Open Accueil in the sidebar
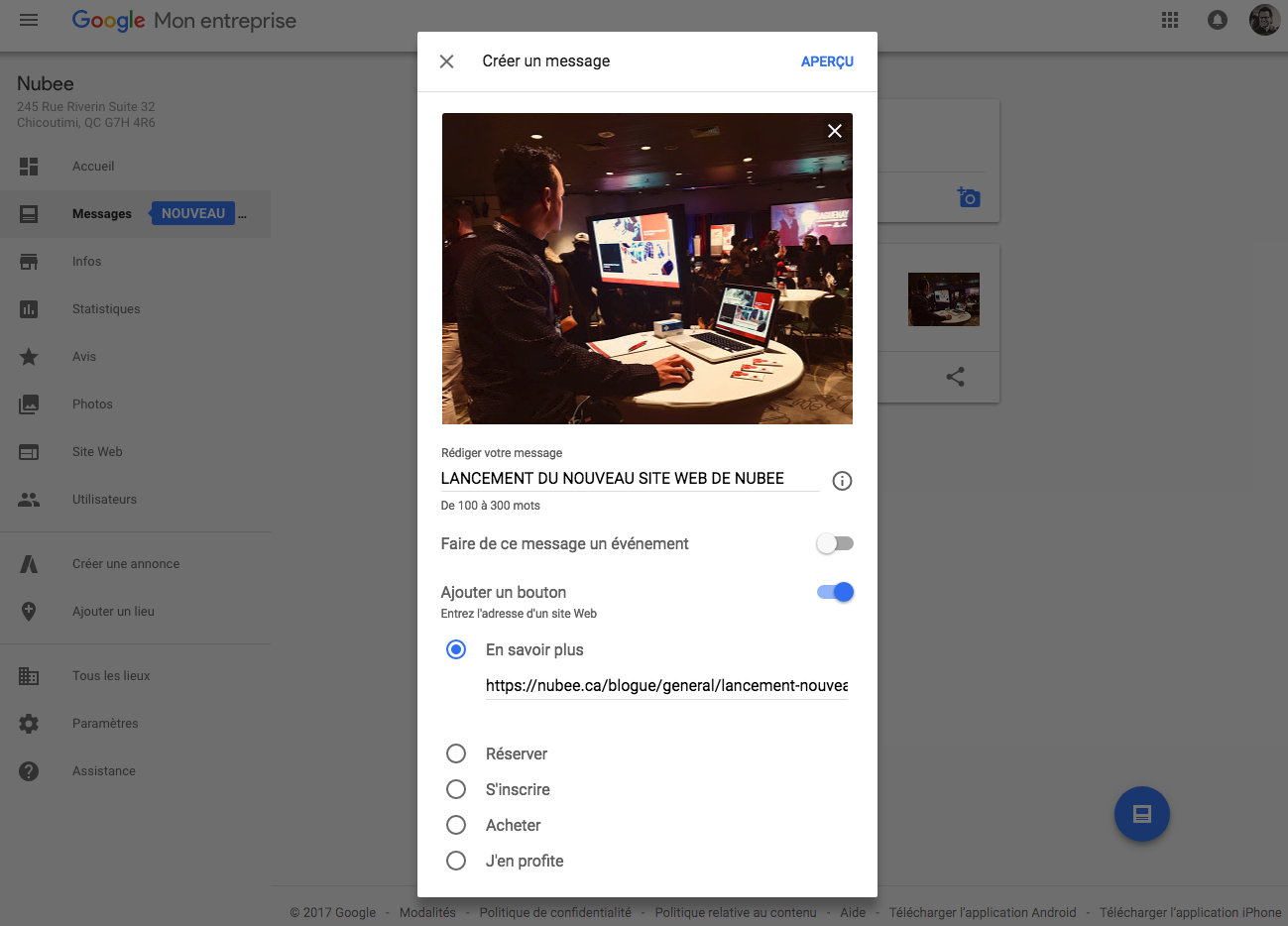Viewport: 1288px width, 926px height. (x=93, y=167)
